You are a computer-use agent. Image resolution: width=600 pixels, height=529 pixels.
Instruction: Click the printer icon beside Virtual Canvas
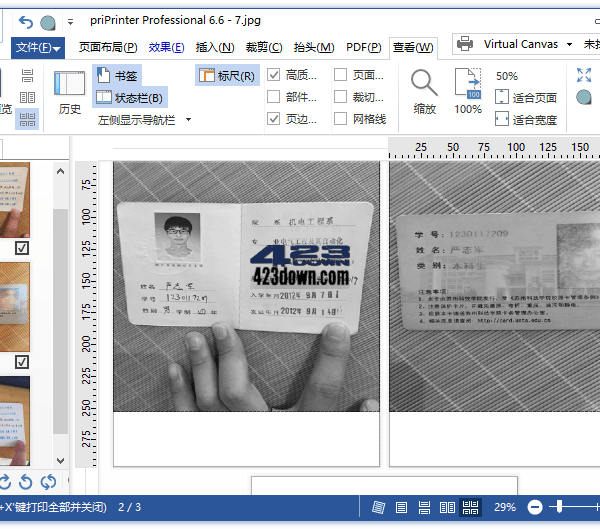point(465,44)
